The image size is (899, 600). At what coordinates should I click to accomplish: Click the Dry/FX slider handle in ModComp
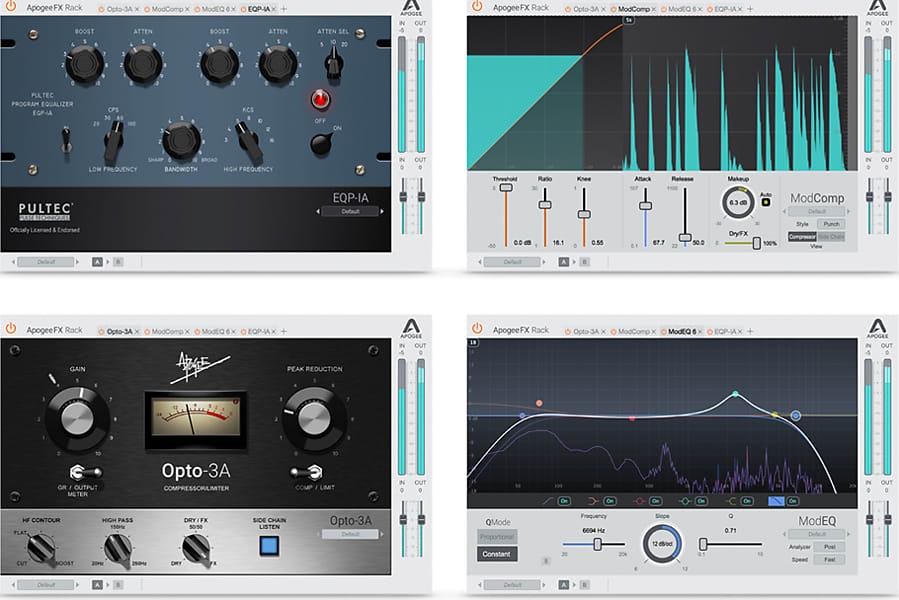tap(757, 243)
